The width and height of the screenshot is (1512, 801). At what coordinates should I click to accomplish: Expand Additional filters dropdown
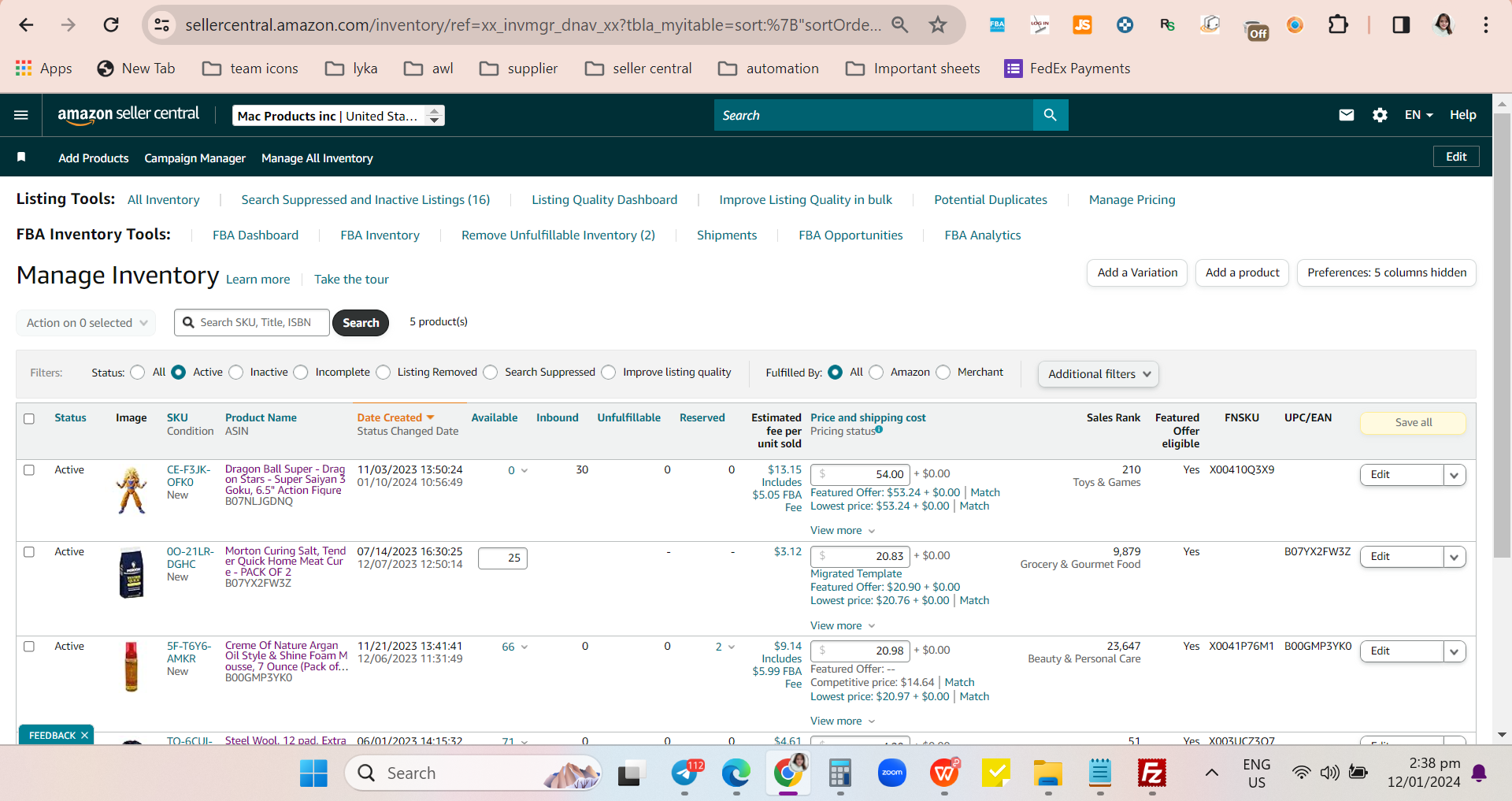pyautogui.click(x=1099, y=374)
